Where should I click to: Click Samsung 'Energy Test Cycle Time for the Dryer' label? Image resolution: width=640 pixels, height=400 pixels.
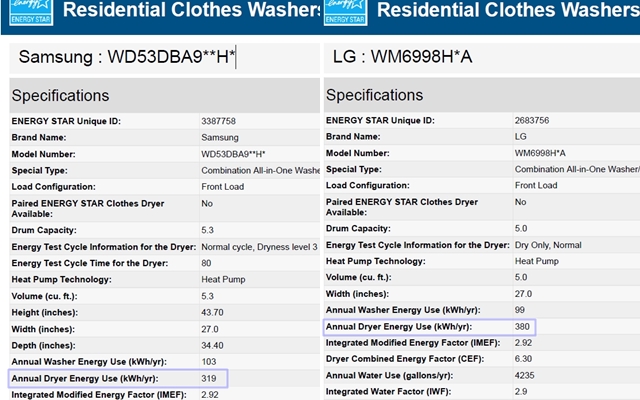point(90,263)
